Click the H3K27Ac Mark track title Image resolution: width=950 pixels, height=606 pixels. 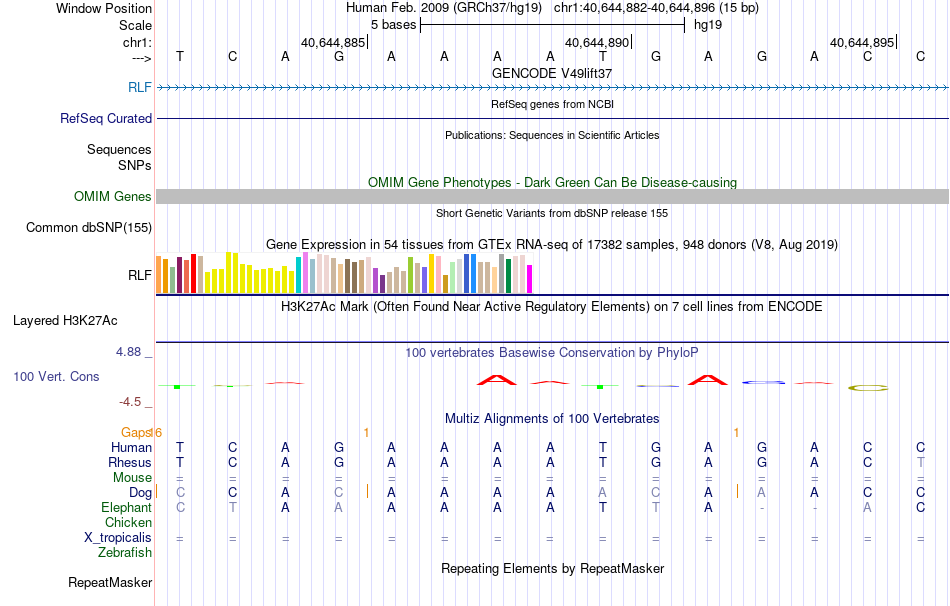(x=552, y=307)
